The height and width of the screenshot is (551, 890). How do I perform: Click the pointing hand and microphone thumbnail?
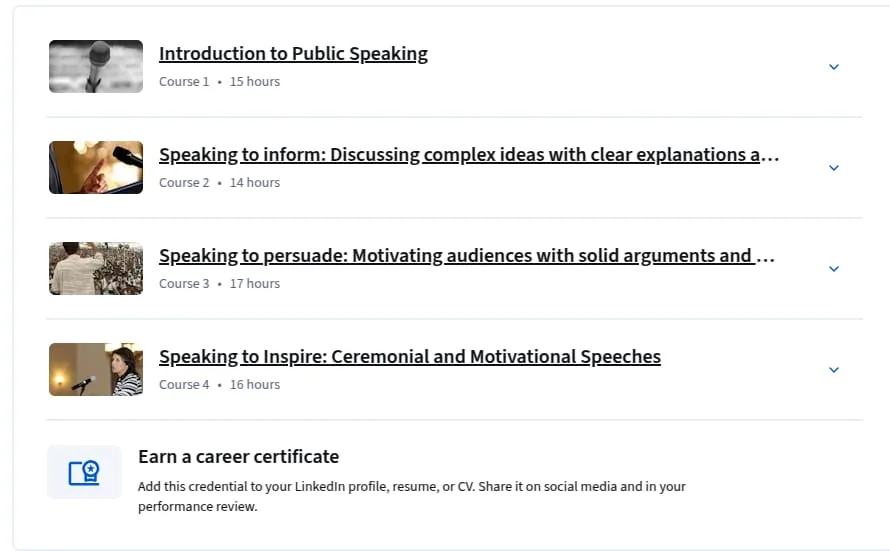click(x=96, y=167)
